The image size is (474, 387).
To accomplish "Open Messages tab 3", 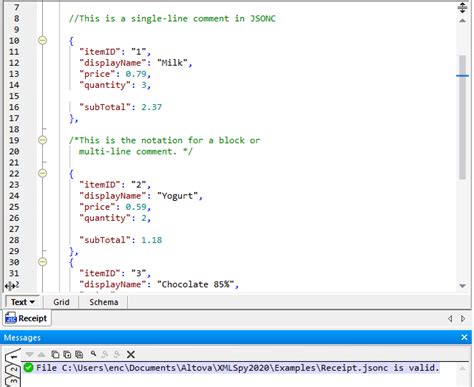I will pos(13,381).
